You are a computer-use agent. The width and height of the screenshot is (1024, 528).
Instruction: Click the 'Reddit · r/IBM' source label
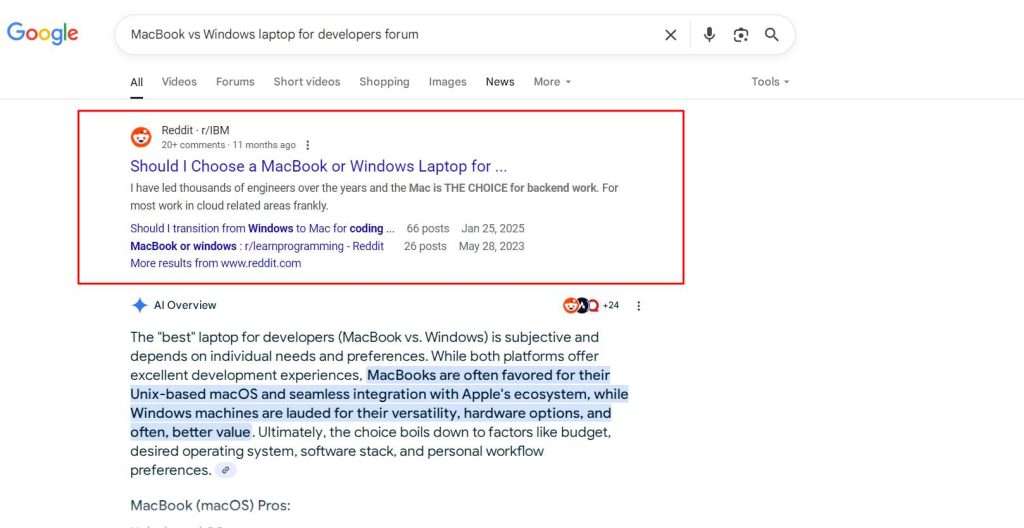click(x=195, y=130)
